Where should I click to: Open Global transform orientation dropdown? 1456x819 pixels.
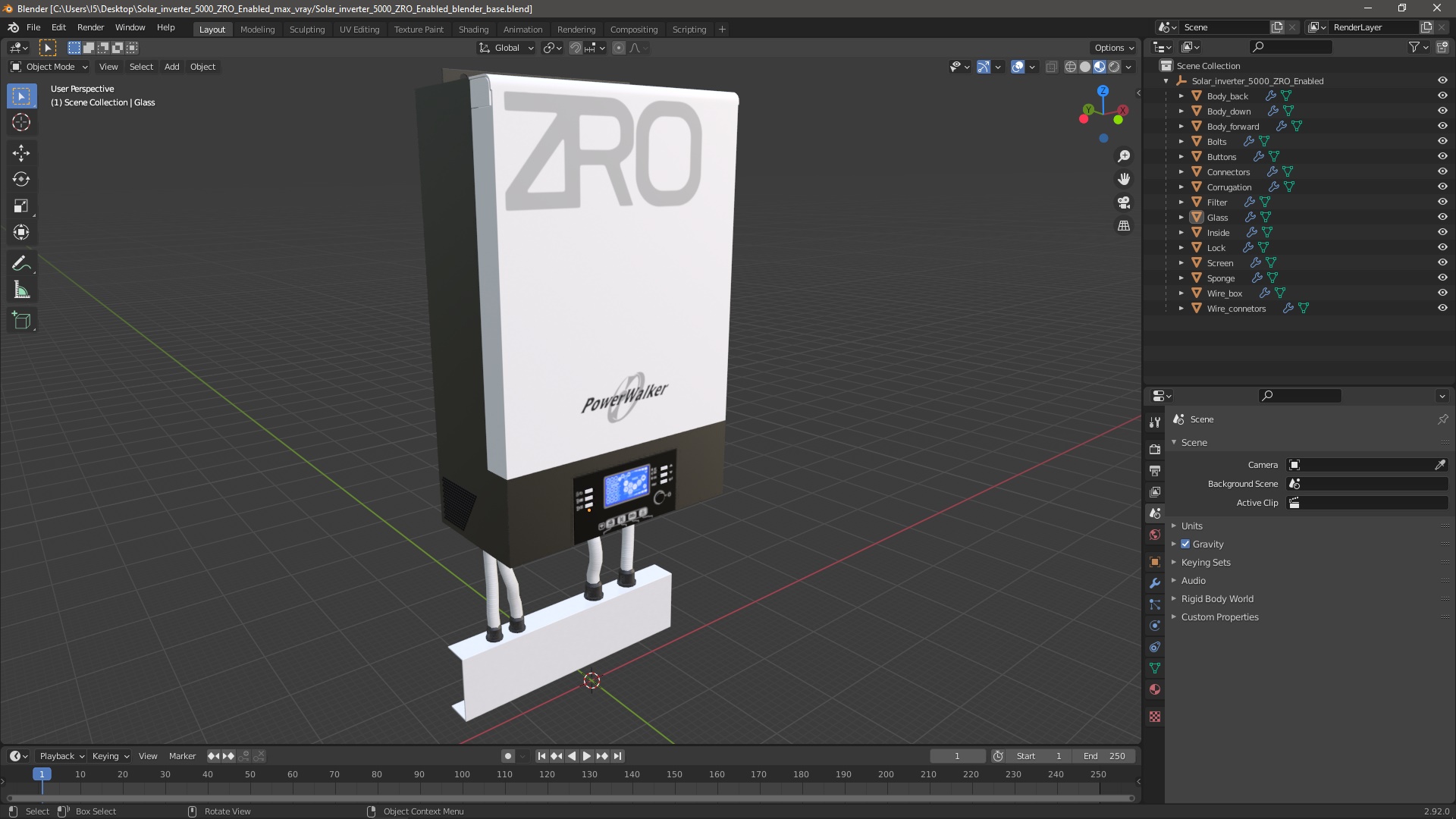coord(506,48)
